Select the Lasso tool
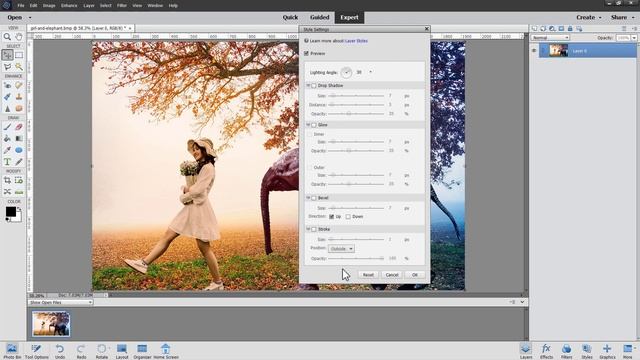 pyautogui.click(x=7, y=67)
